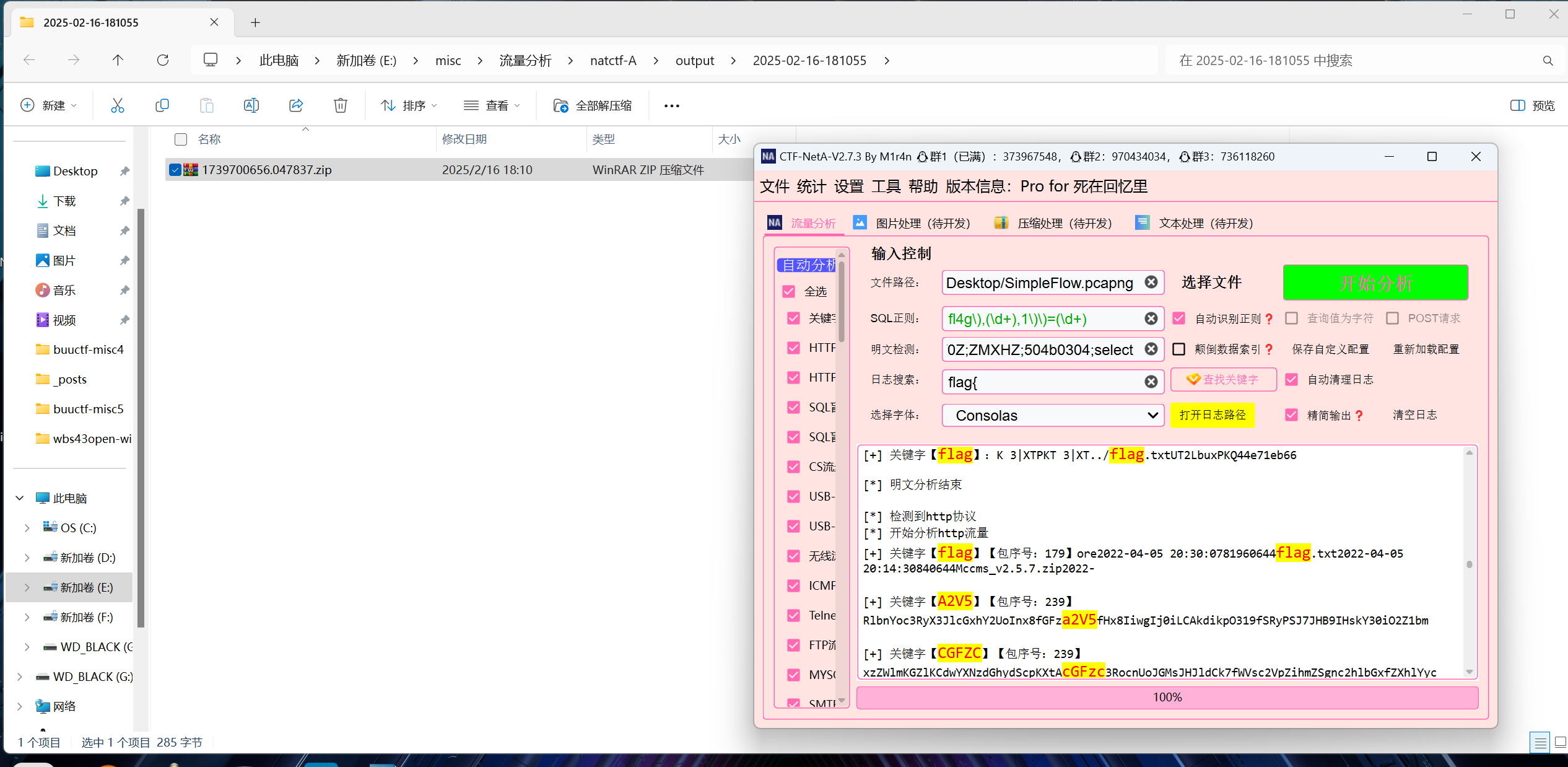Click the Cut scissors icon in Explorer toolbar
Viewport: 1568px width, 767px height.
point(117,105)
